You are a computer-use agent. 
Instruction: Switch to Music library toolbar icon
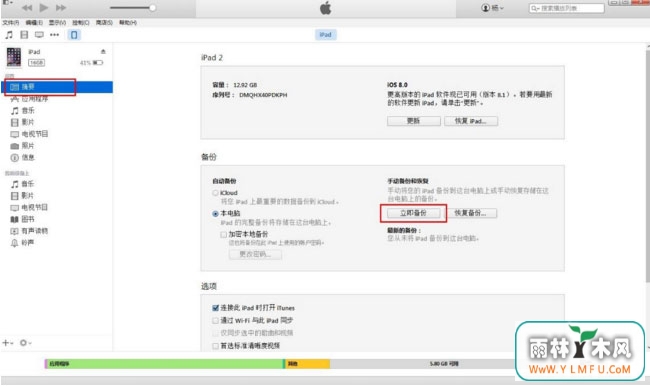coord(9,35)
